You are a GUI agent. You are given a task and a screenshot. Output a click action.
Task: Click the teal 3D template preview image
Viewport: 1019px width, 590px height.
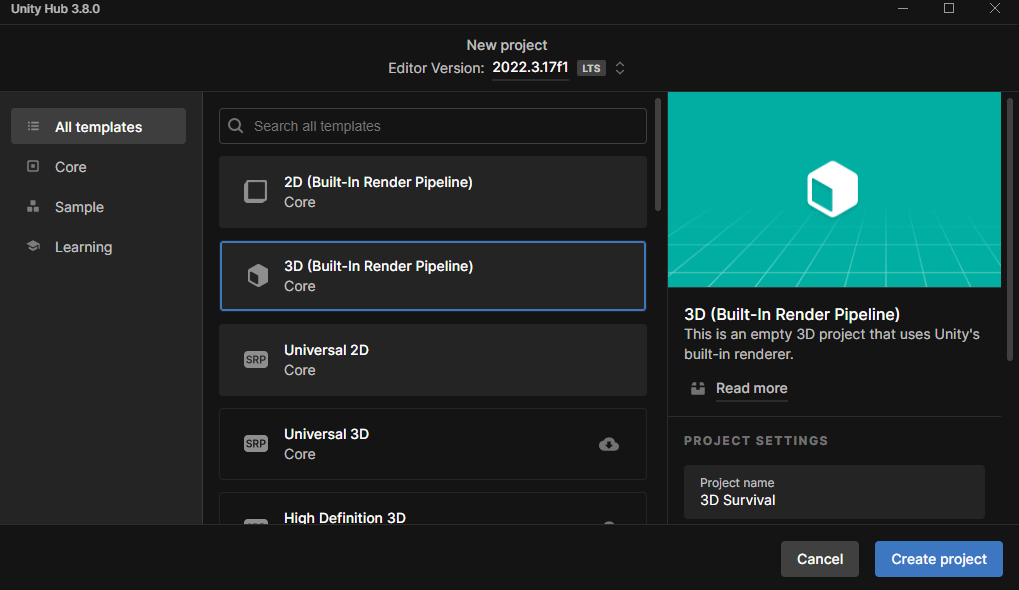[x=834, y=189]
